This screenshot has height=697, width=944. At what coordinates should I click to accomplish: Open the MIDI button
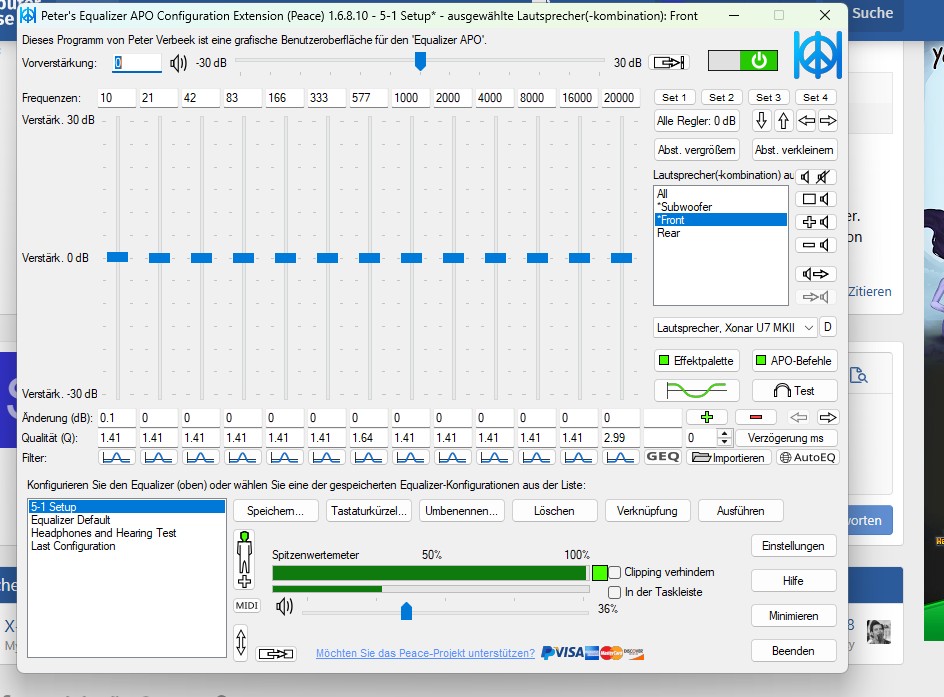click(x=247, y=606)
